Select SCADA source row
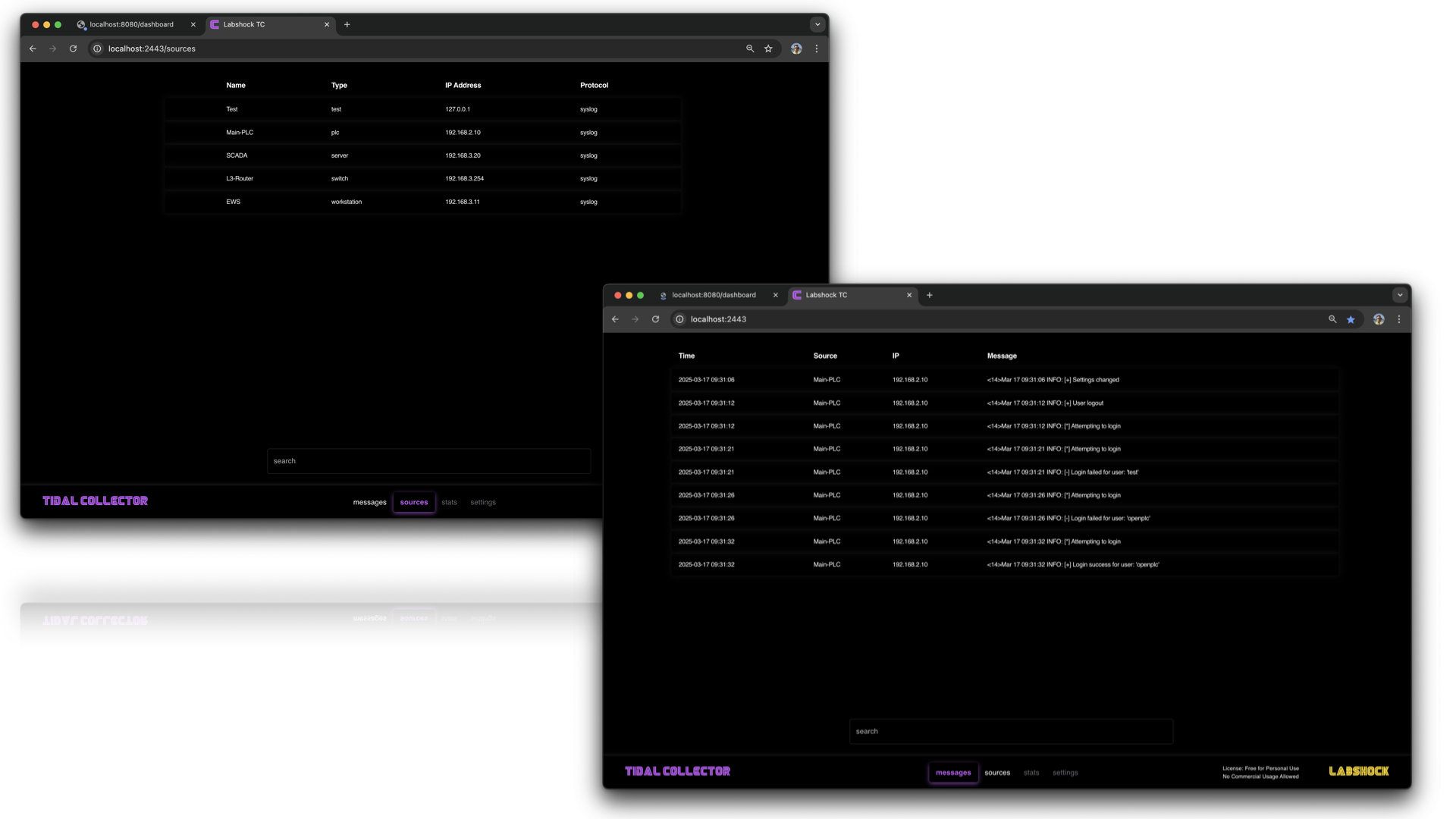This screenshot has width=1456, height=819. 422,155
